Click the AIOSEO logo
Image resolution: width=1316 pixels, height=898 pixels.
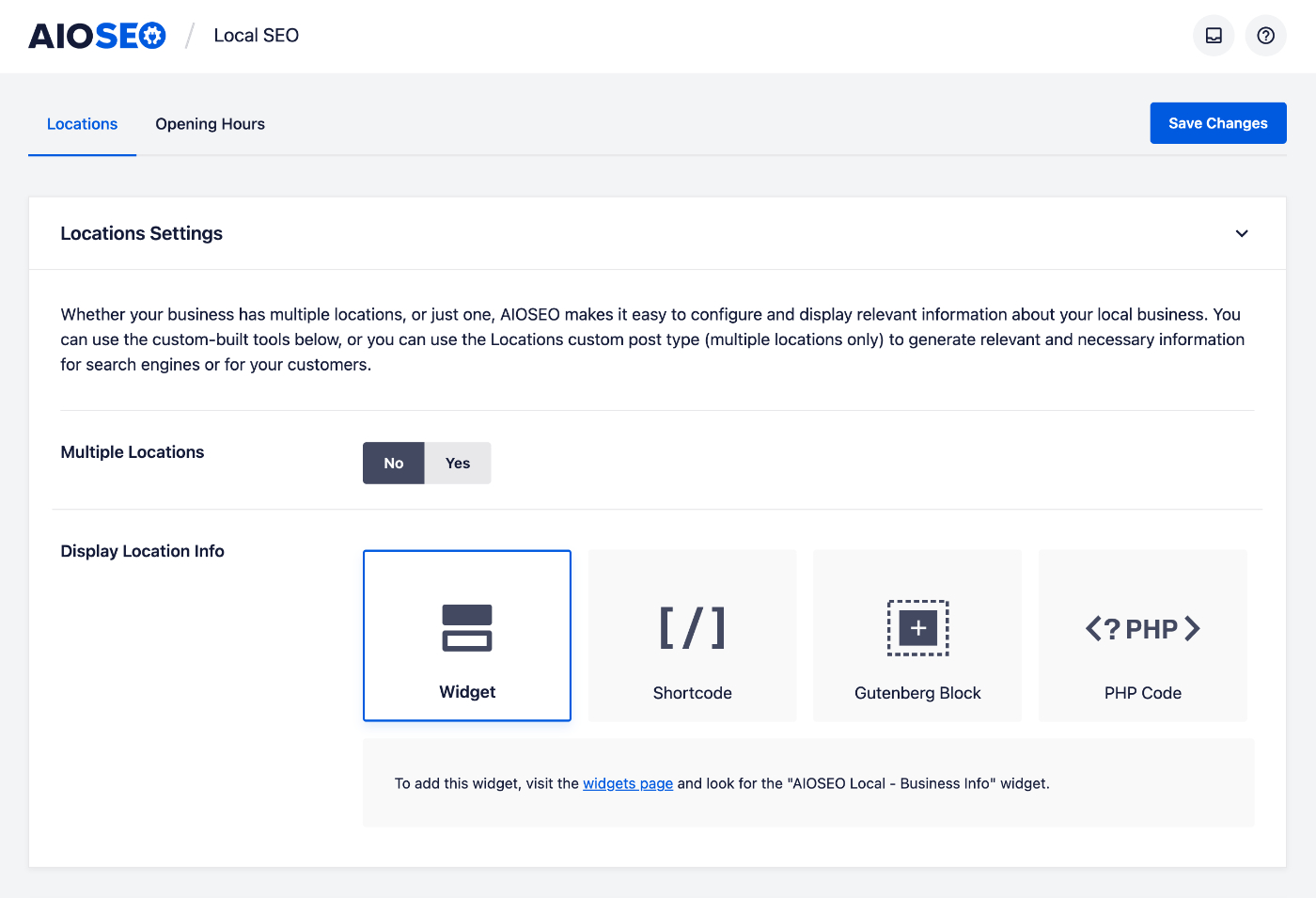point(97,36)
